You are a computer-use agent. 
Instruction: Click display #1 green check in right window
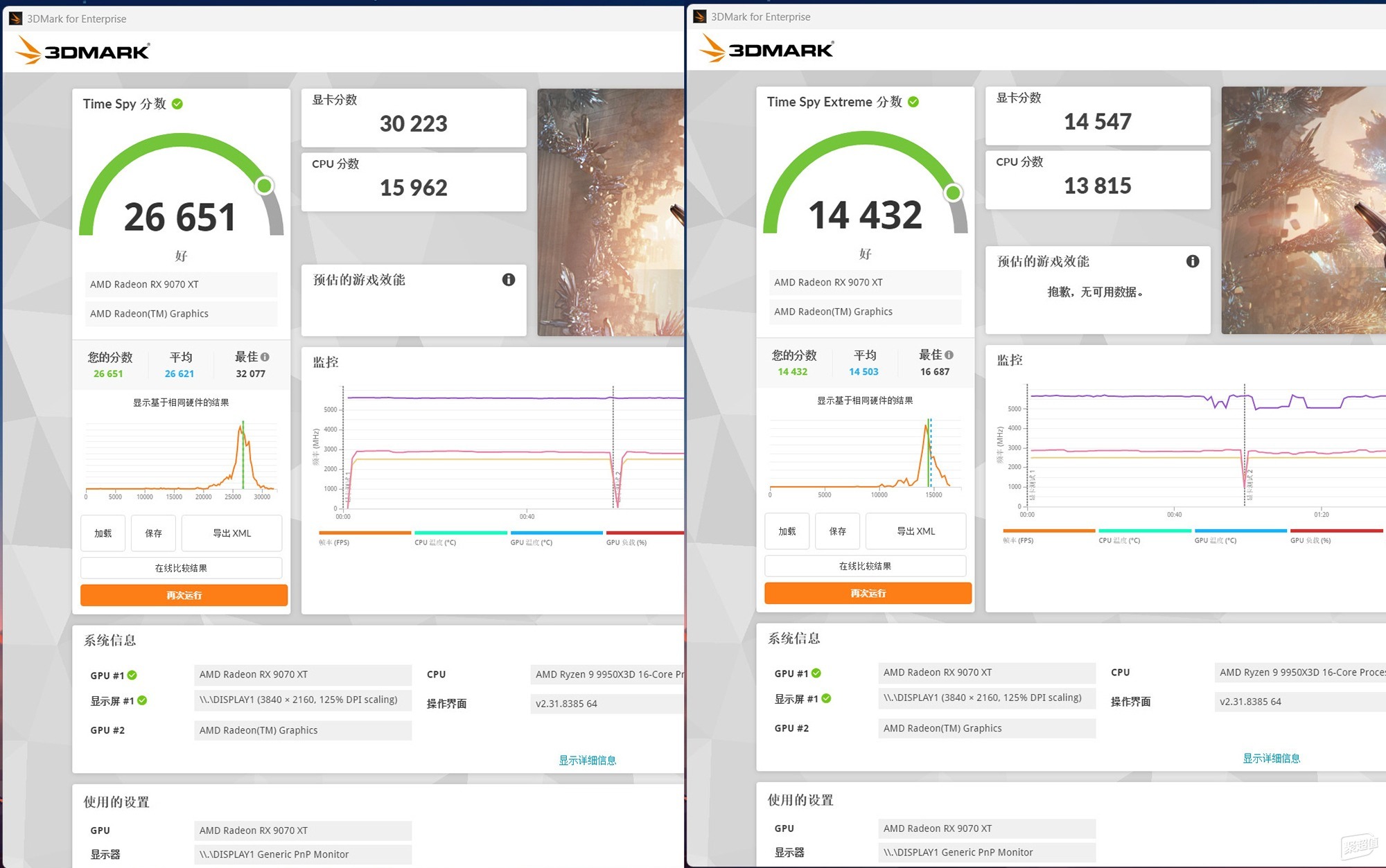(x=826, y=698)
